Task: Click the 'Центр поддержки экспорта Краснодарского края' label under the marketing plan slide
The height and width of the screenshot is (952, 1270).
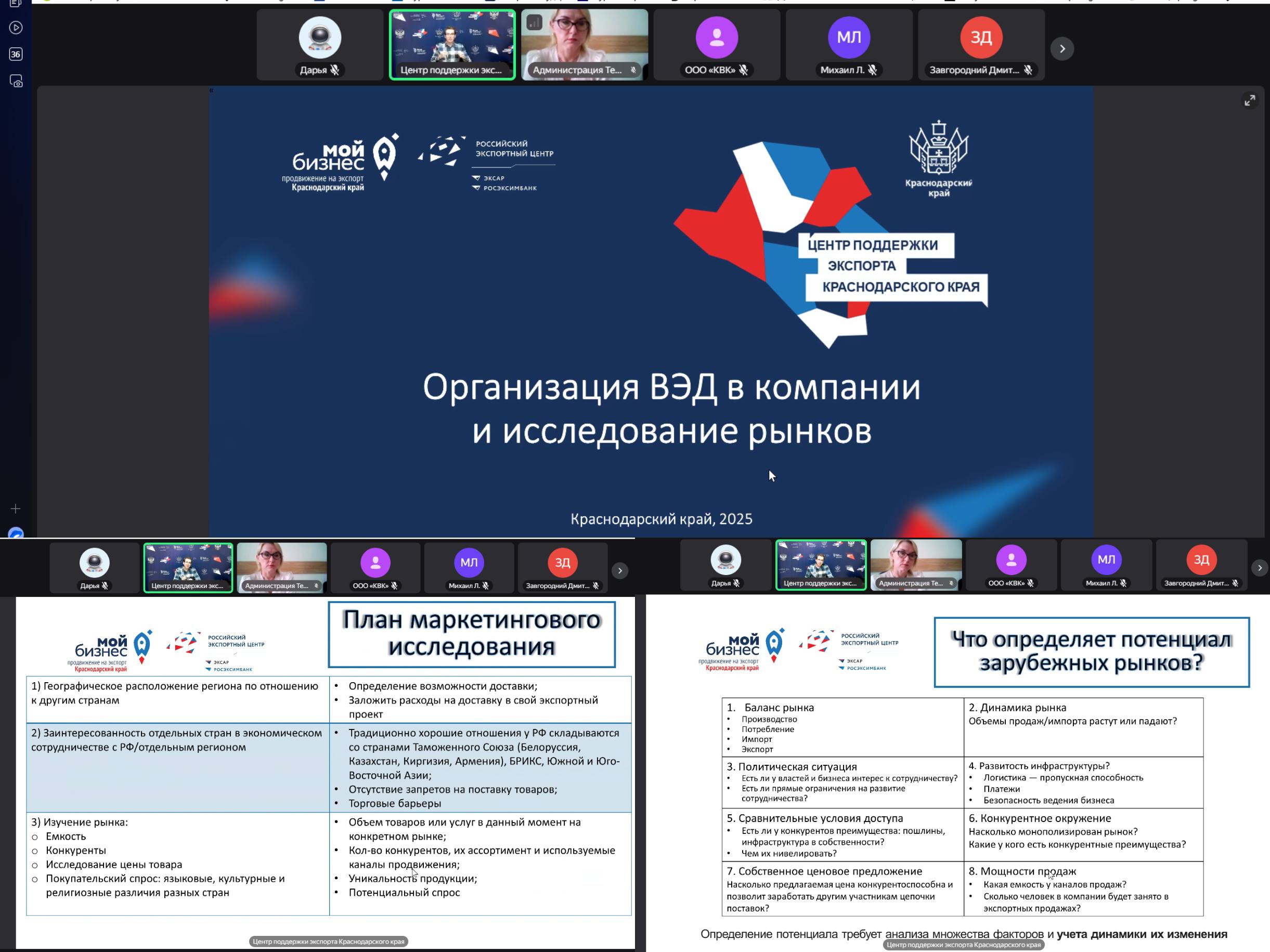Action: pos(328,941)
